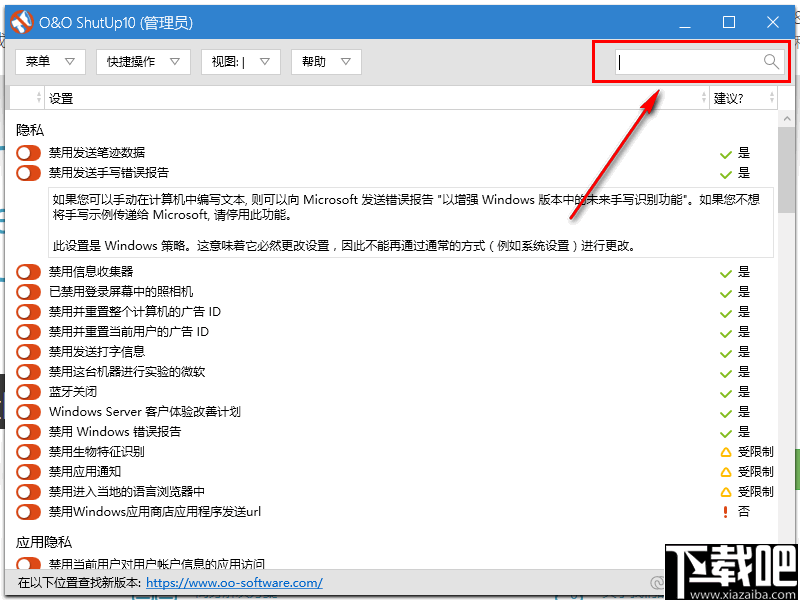Enable the 禁用信息收集器 toggle
The image size is (800, 600).
tap(27, 271)
